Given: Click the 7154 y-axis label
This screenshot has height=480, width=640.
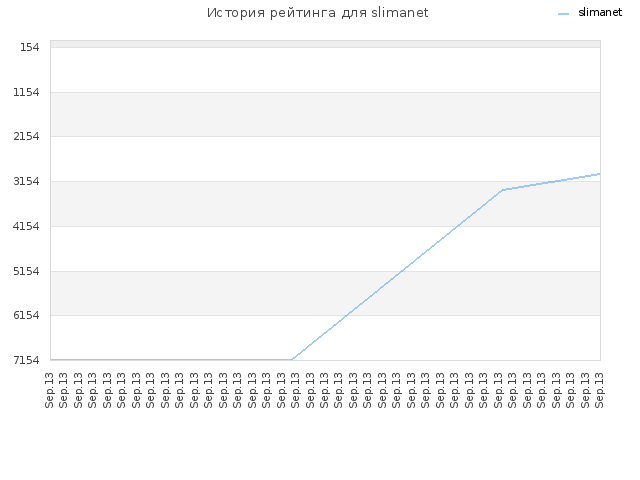Looking at the screenshot, I should [27, 360].
